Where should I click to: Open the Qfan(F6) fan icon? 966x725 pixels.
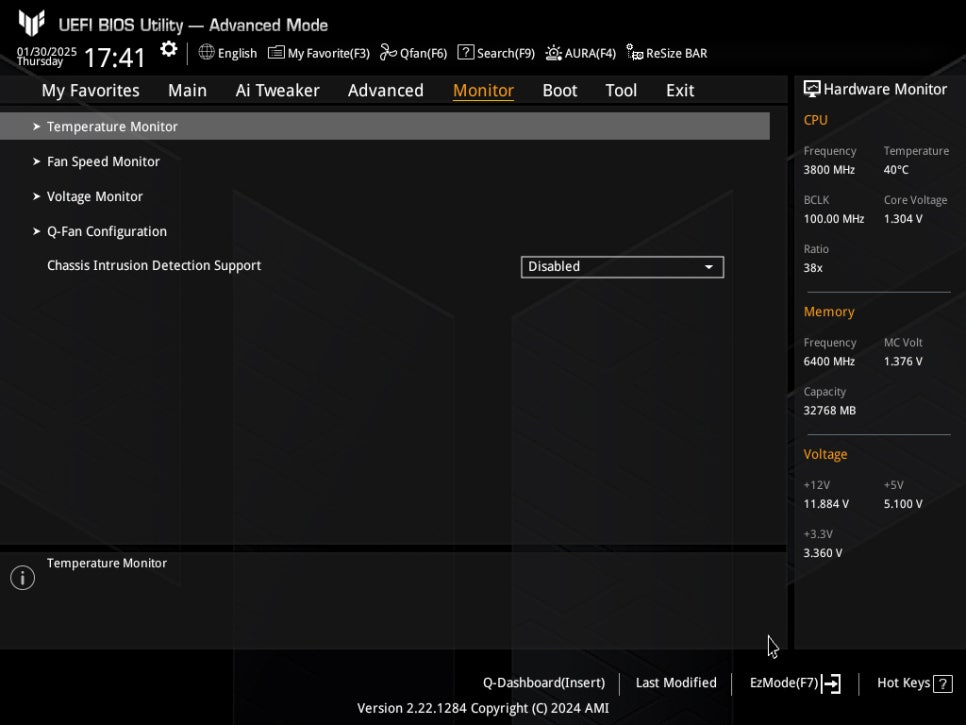[388, 52]
